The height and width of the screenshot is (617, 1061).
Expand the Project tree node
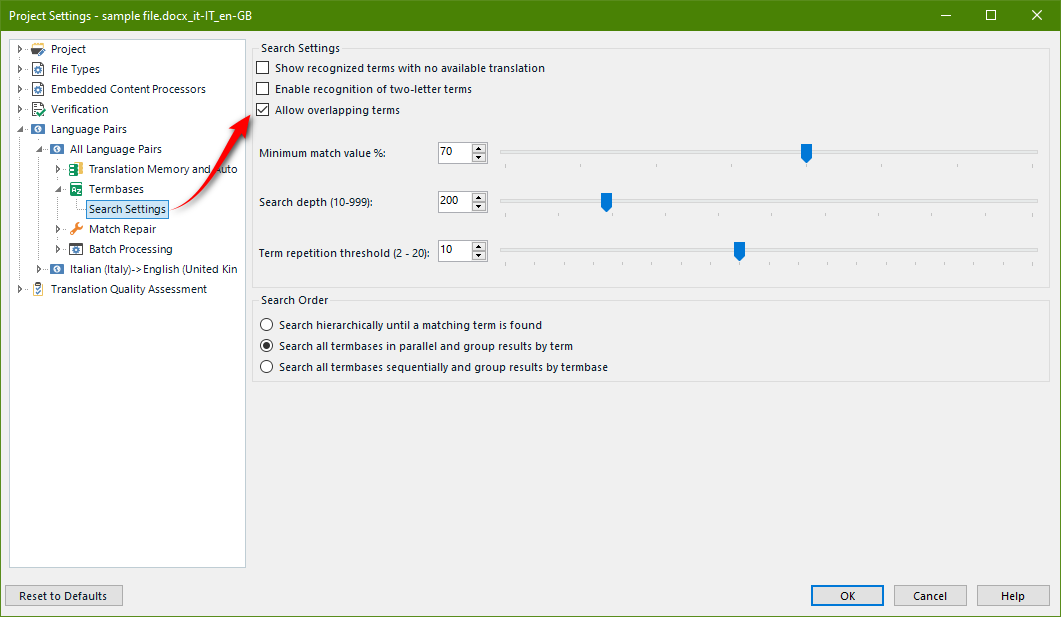click(20, 49)
